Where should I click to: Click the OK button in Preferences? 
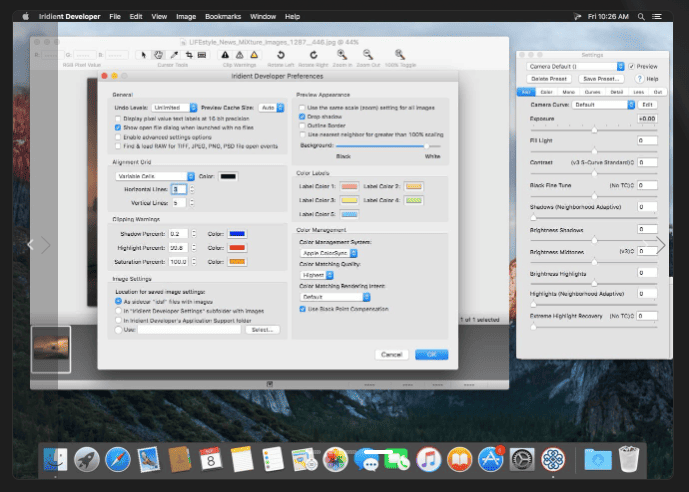(432, 355)
